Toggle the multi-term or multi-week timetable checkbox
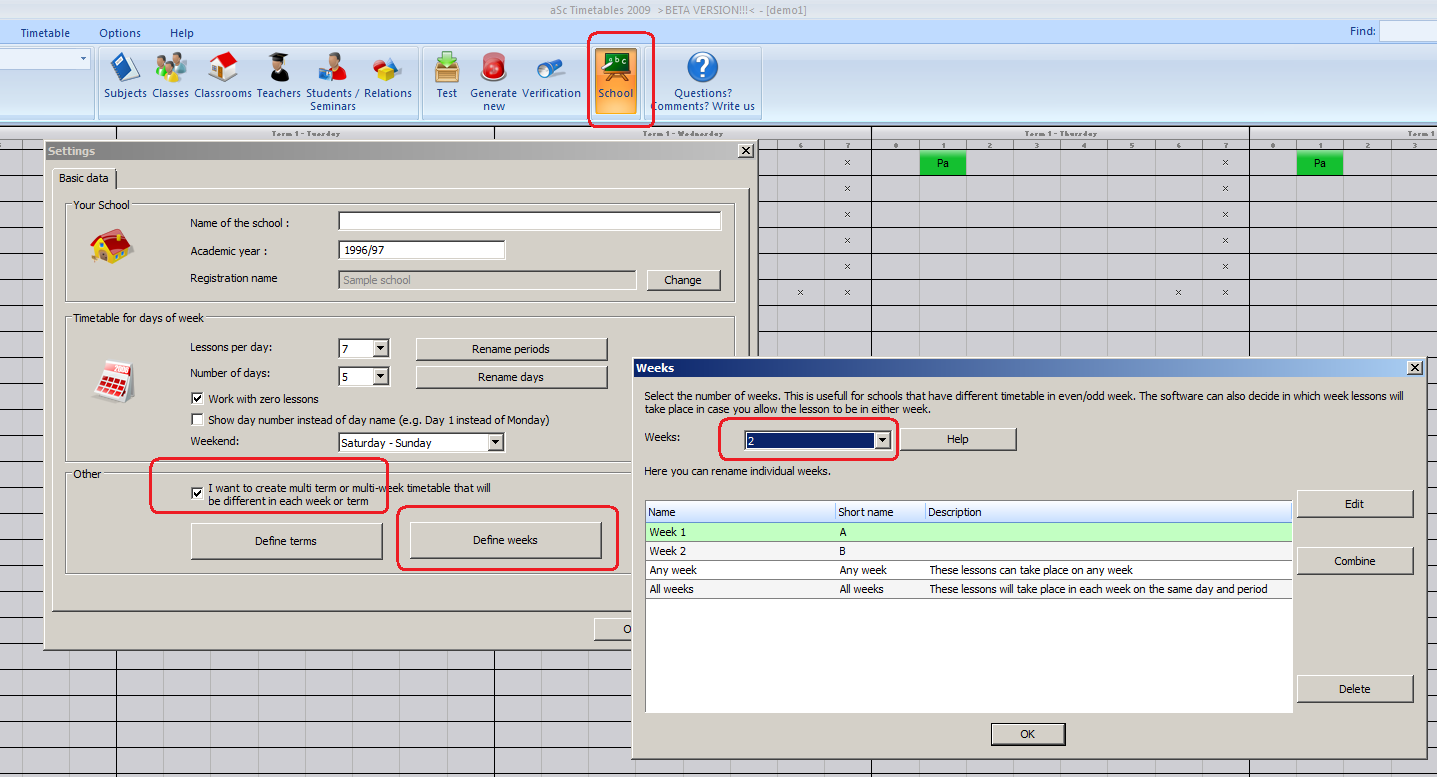The height and width of the screenshot is (777, 1437). (197, 492)
